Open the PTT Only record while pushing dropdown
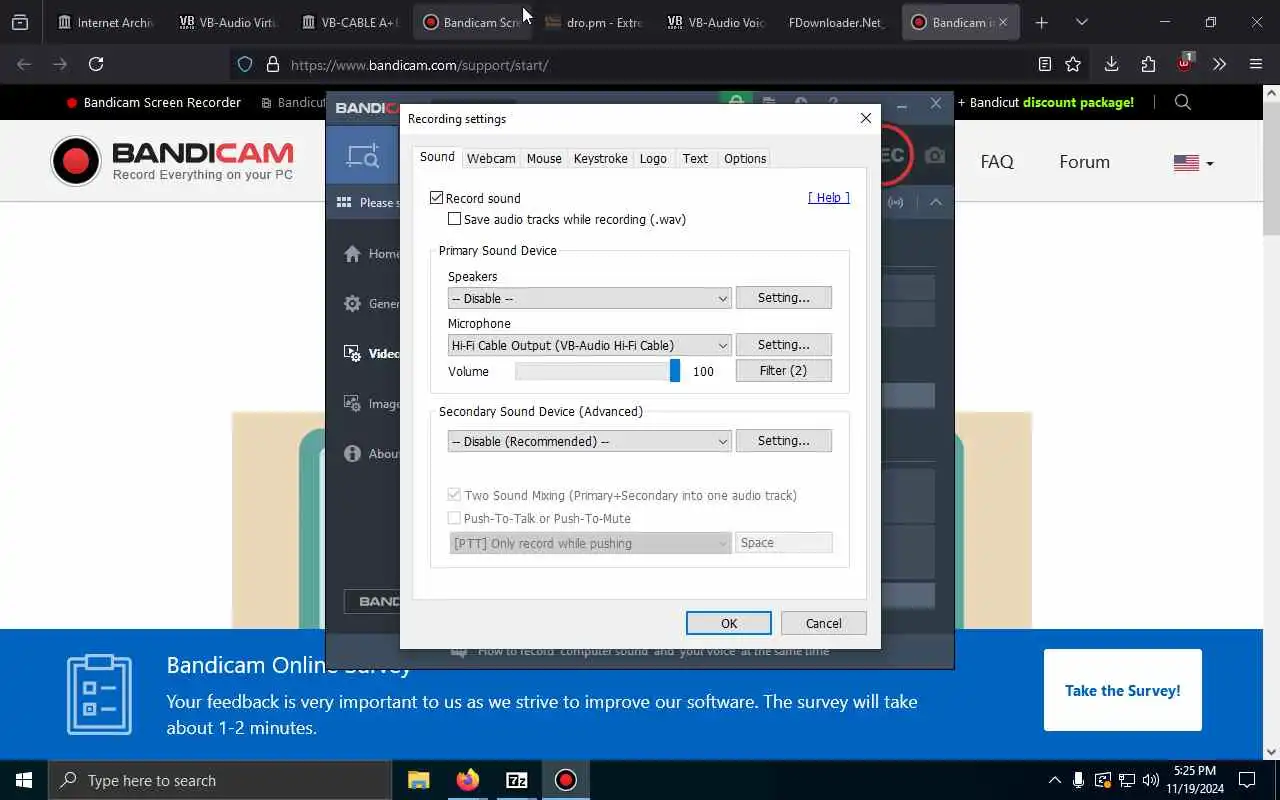This screenshot has width=1280, height=800. click(590, 543)
